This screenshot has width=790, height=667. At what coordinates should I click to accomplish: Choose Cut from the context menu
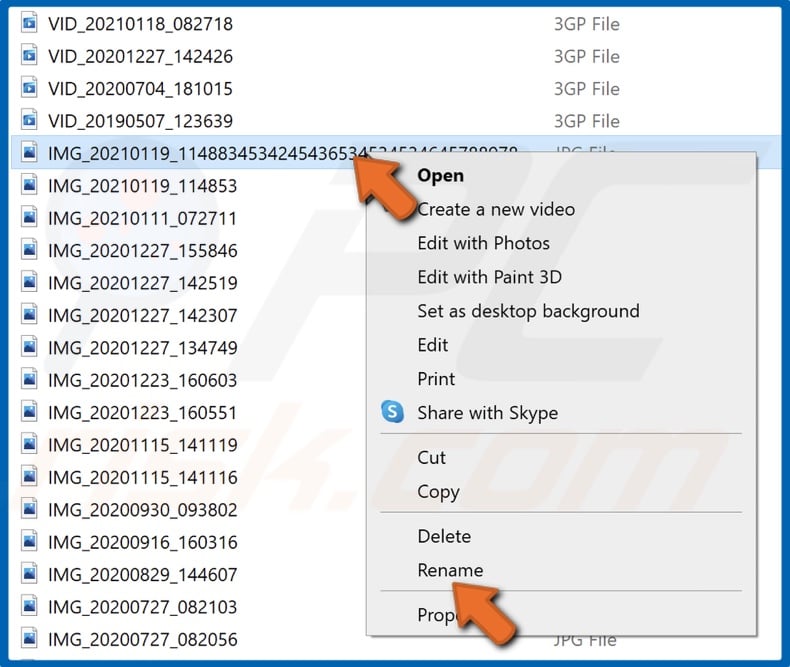coord(431,457)
